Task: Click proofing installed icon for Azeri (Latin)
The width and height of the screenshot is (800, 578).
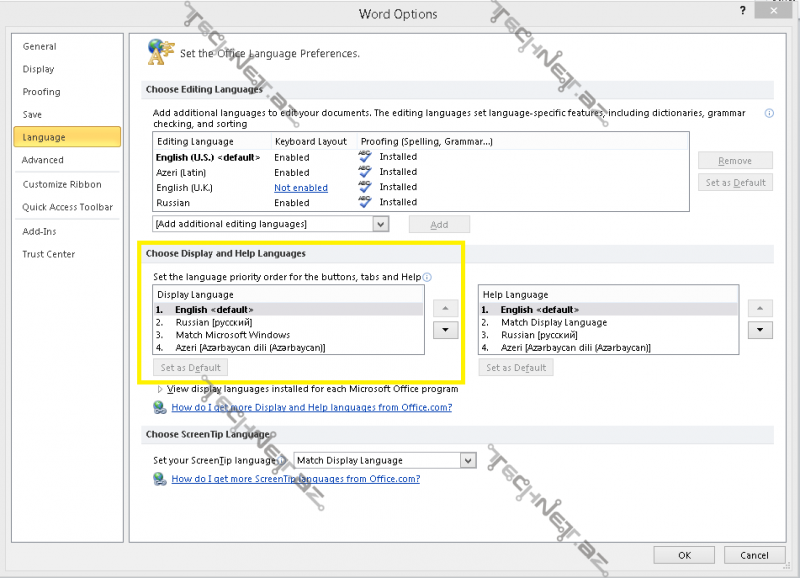Action: point(365,172)
